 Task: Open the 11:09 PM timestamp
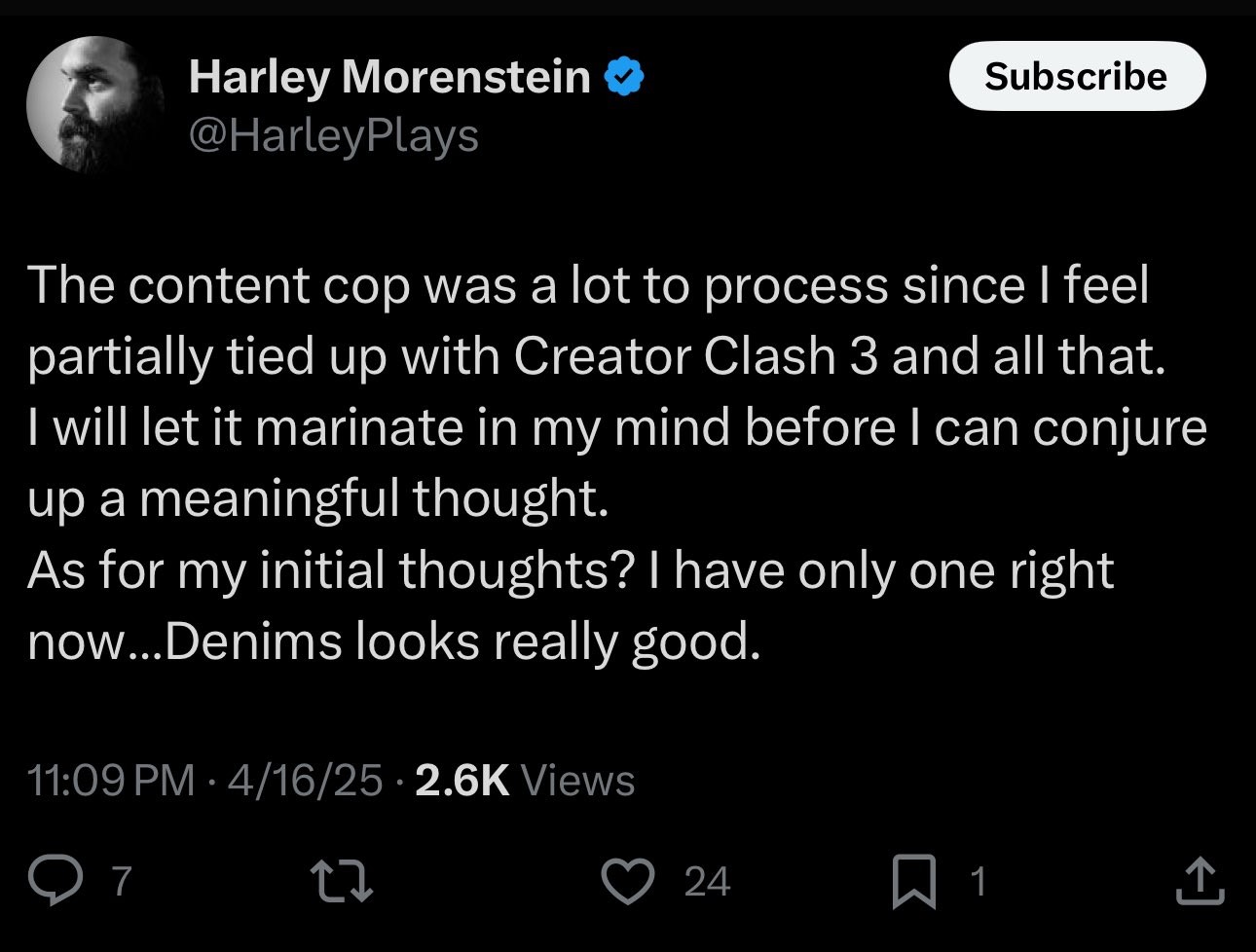(111, 781)
